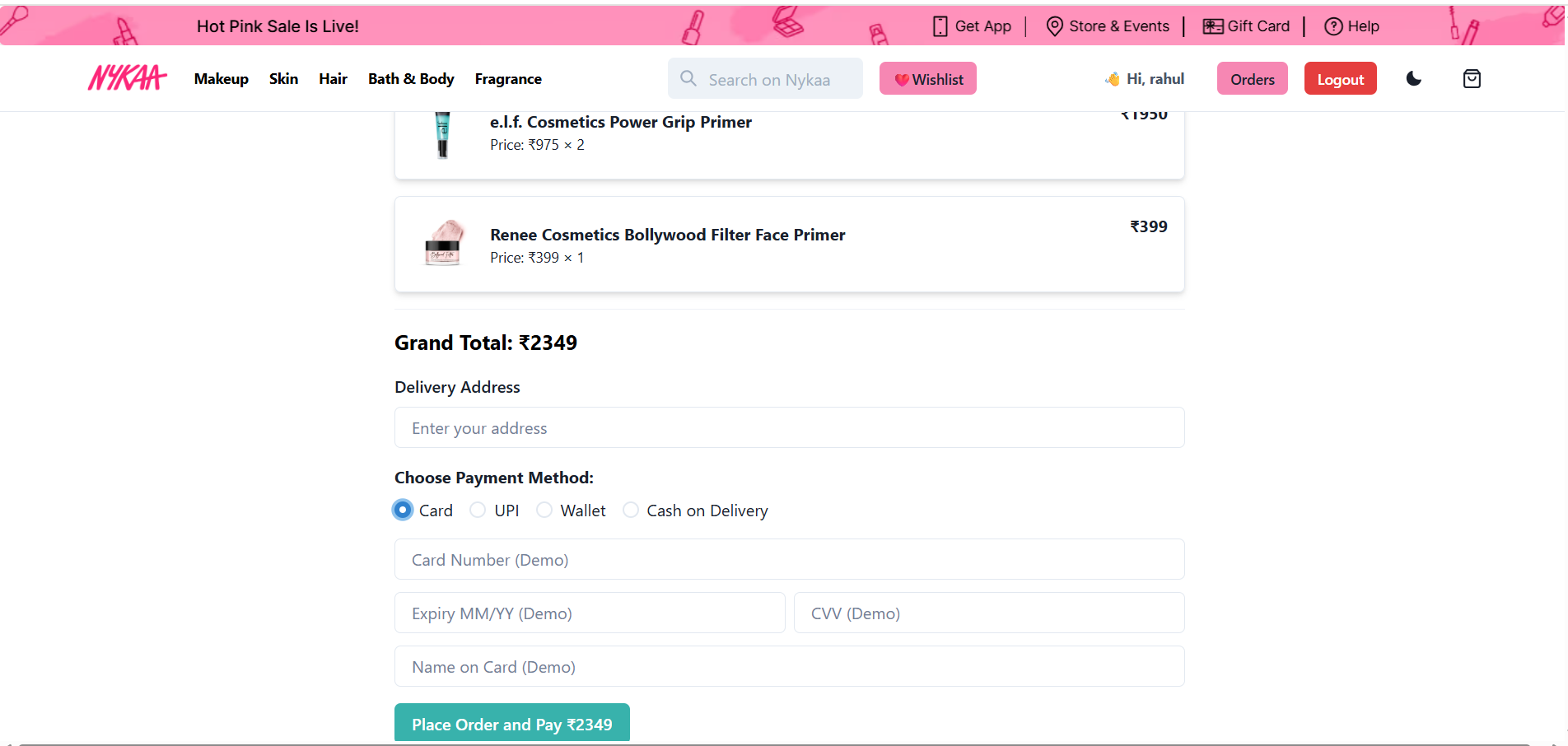
Task: Open the Bath & Body menu
Action: [x=411, y=79]
